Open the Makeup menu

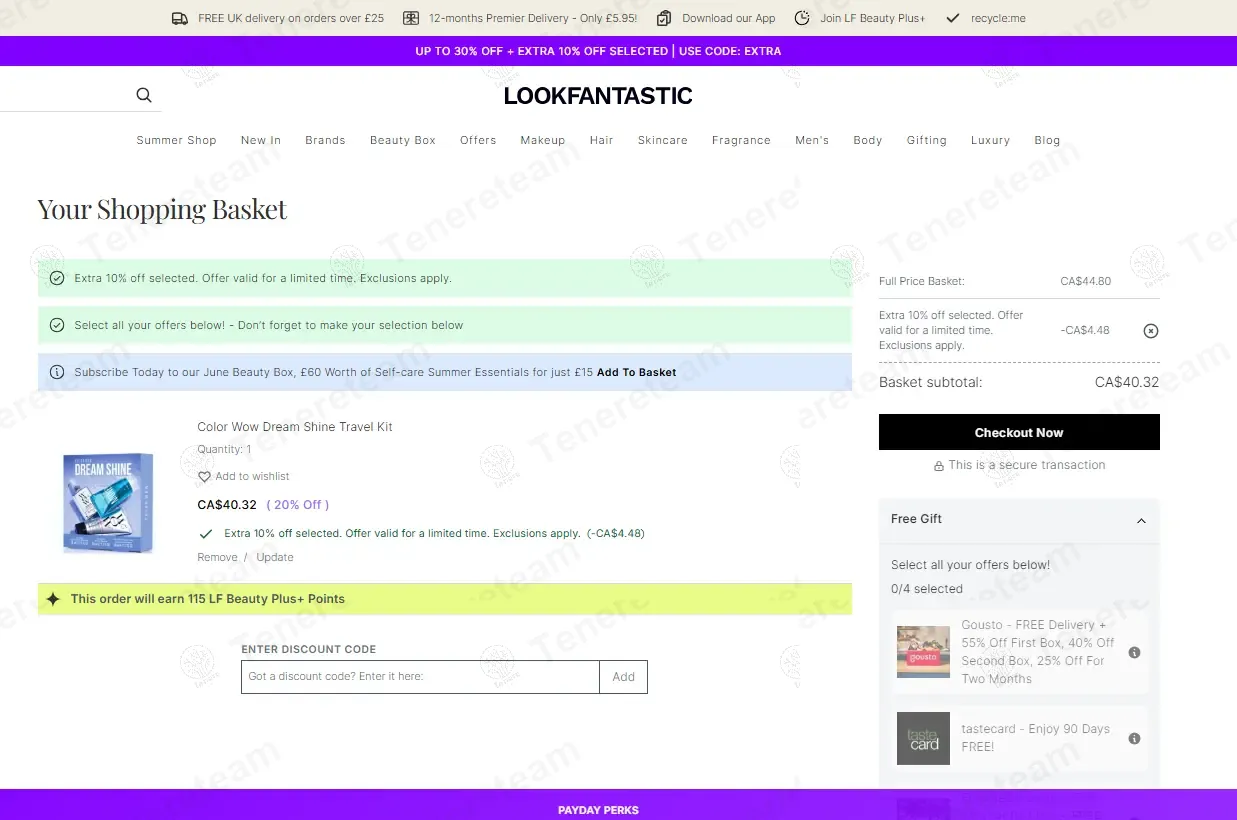[543, 140]
